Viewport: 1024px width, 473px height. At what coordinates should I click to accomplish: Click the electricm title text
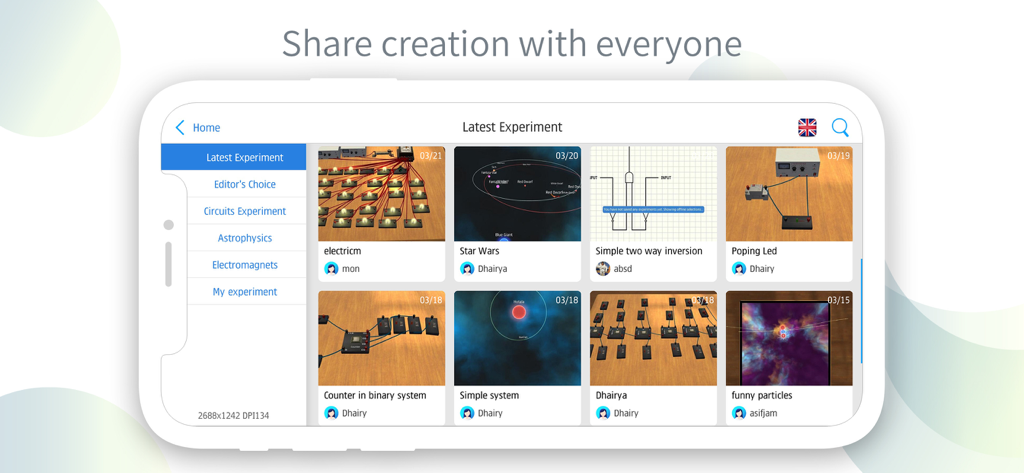coord(342,251)
